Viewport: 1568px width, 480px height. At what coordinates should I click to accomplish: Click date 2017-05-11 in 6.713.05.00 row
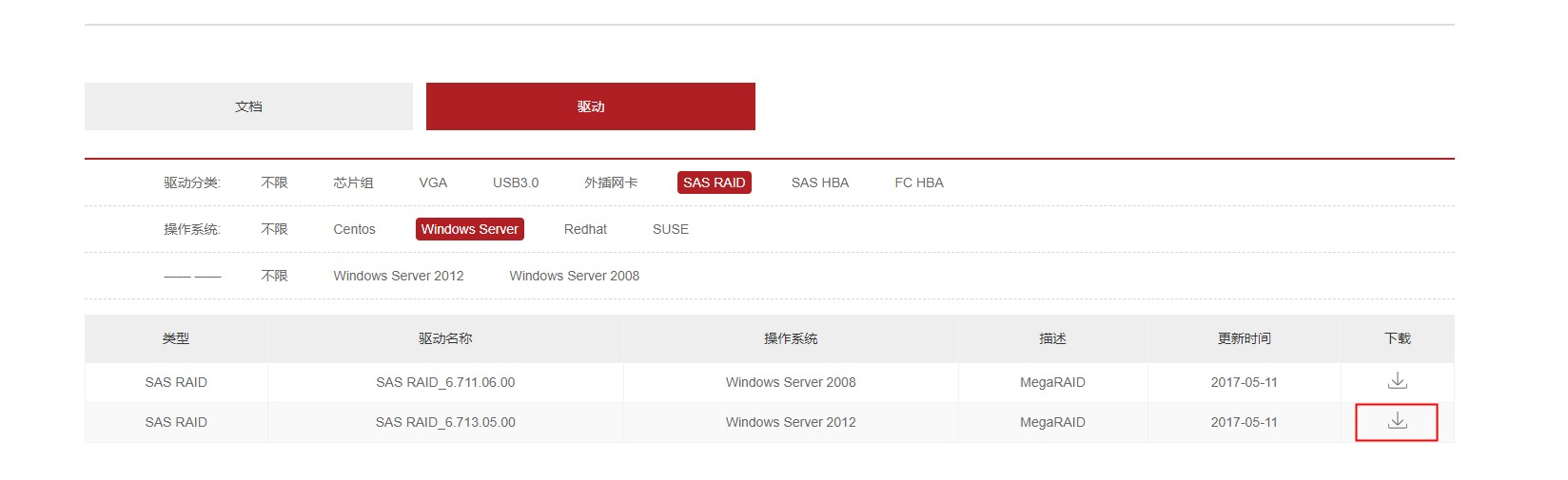click(1245, 422)
